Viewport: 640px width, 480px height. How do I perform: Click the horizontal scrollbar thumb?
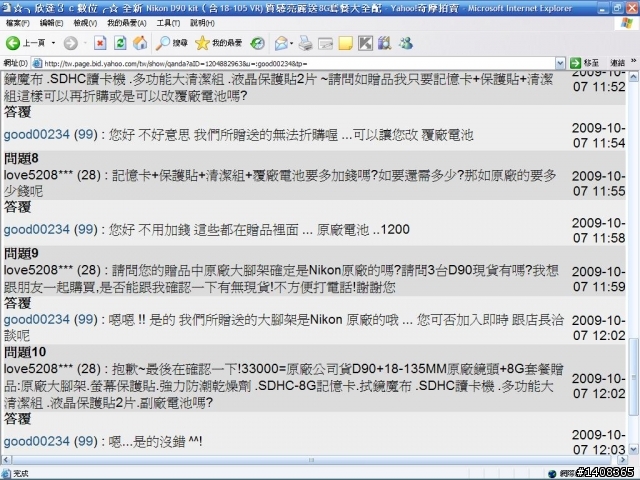(311, 460)
